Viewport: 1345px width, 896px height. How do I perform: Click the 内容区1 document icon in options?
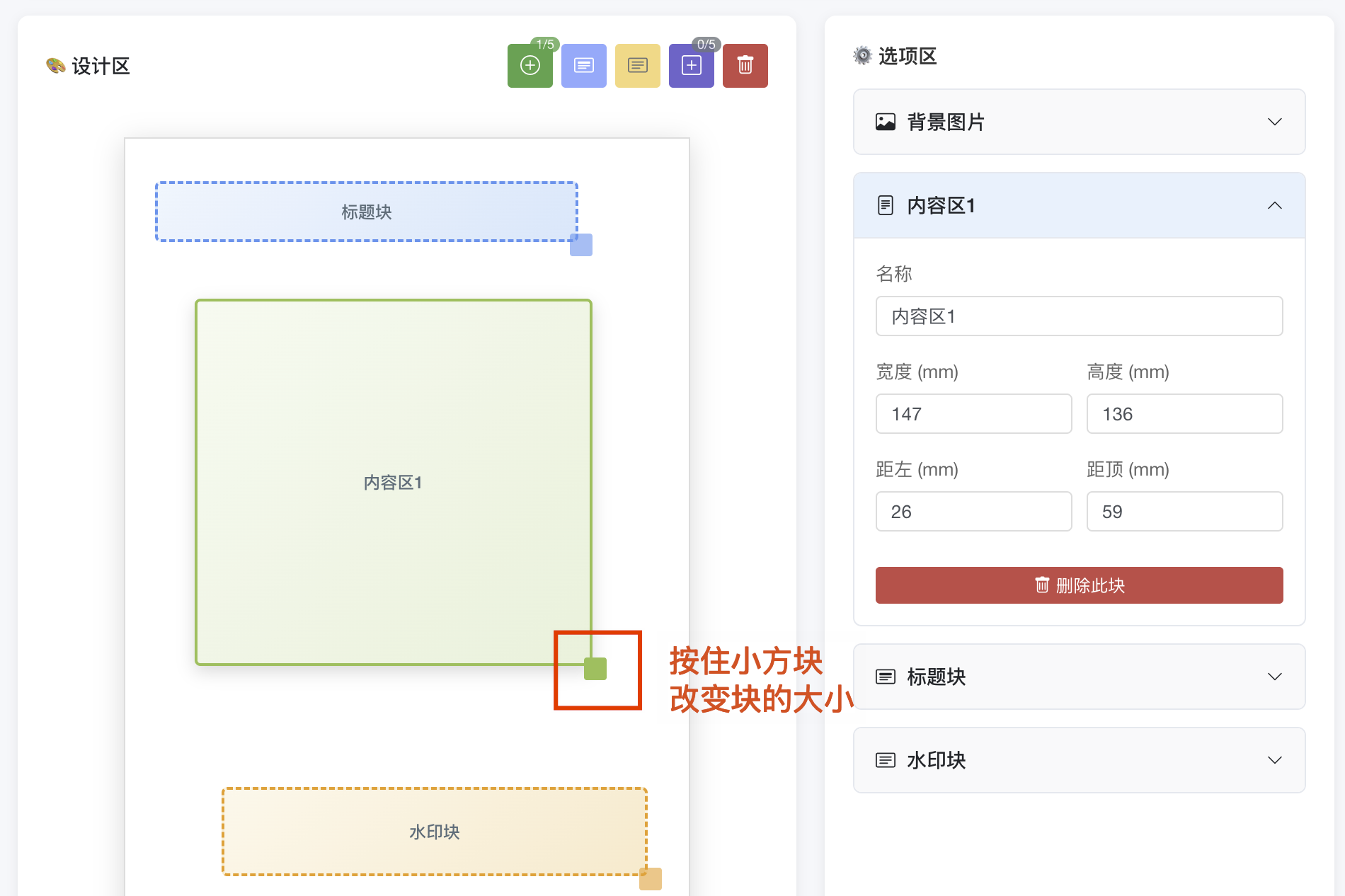pyautogui.click(x=885, y=205)
